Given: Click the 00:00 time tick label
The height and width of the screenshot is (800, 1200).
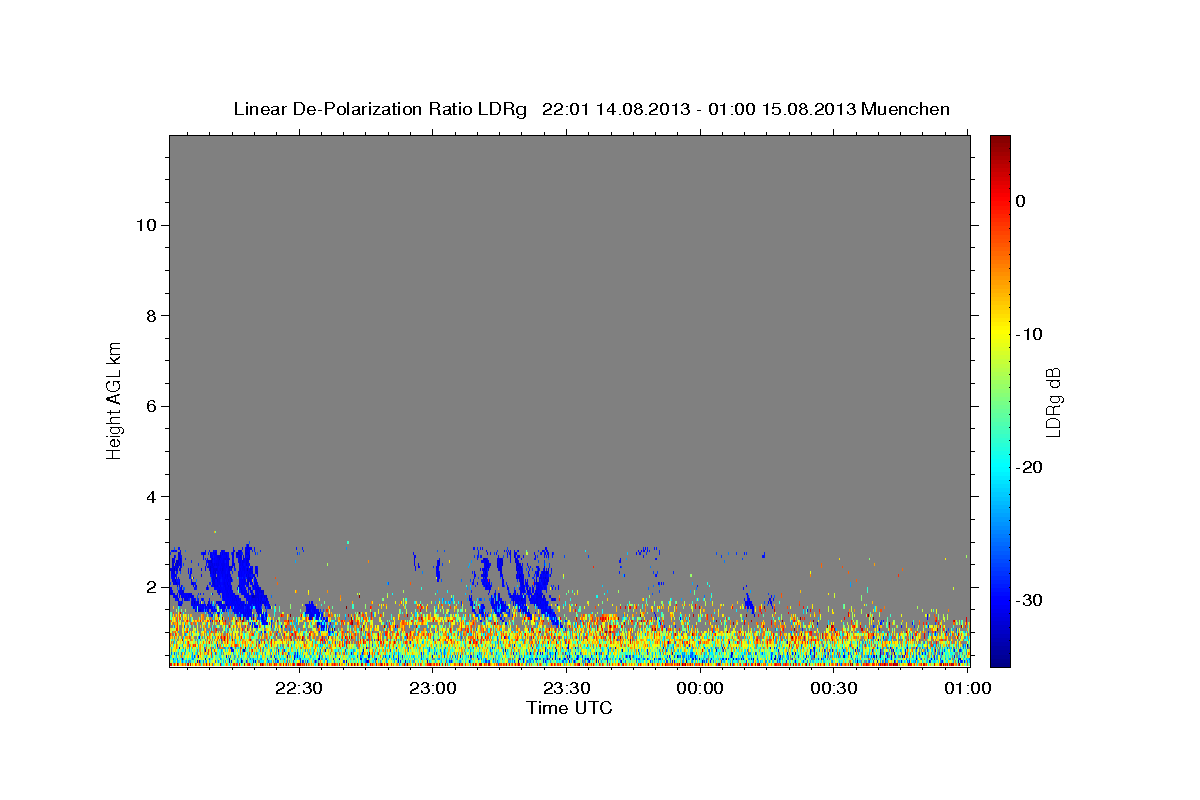Looking at the screenshot, I should click(700, 688).
